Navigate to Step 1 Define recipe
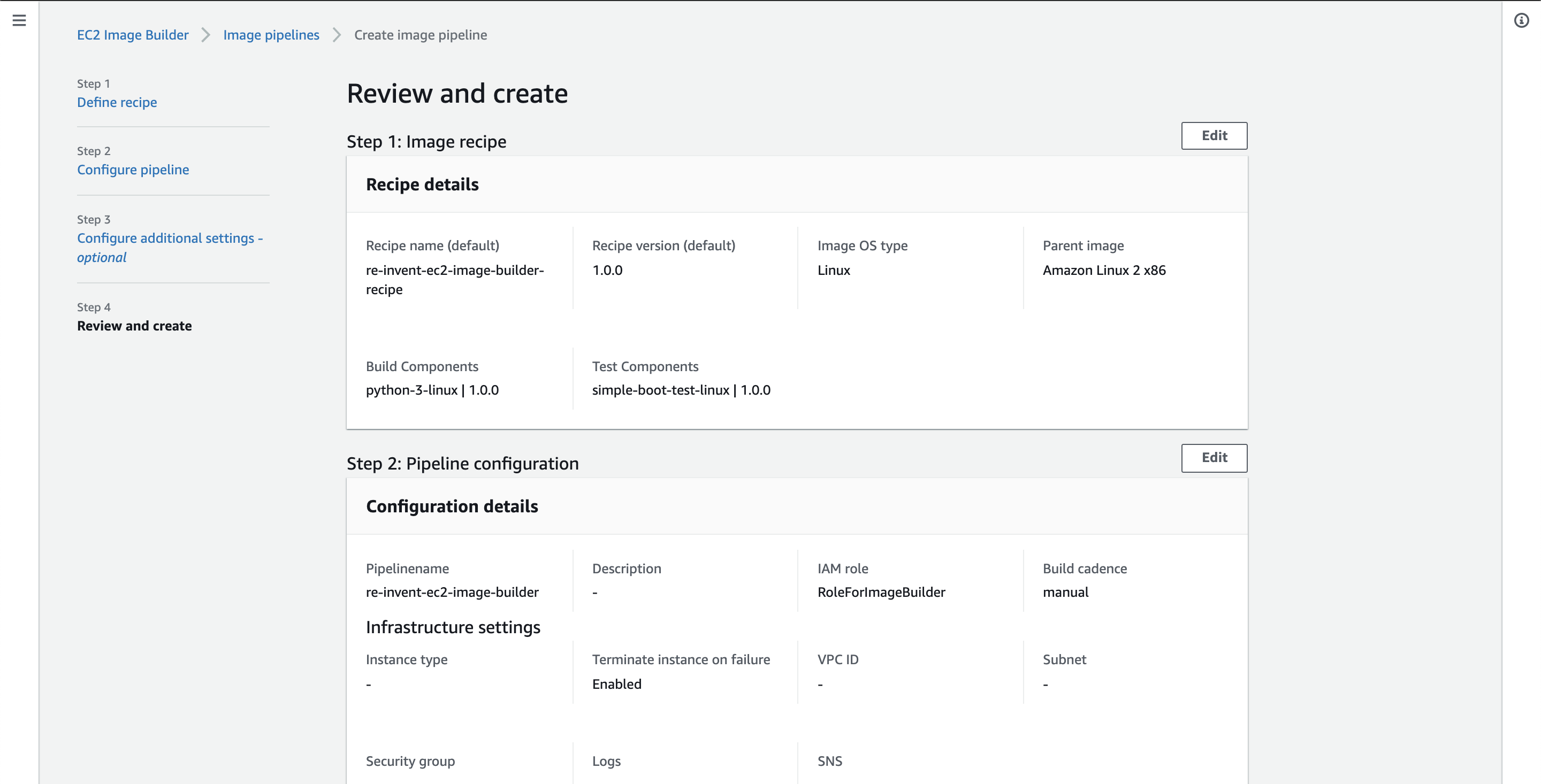This screenshot has width=1541, height=784. point(117,102)
